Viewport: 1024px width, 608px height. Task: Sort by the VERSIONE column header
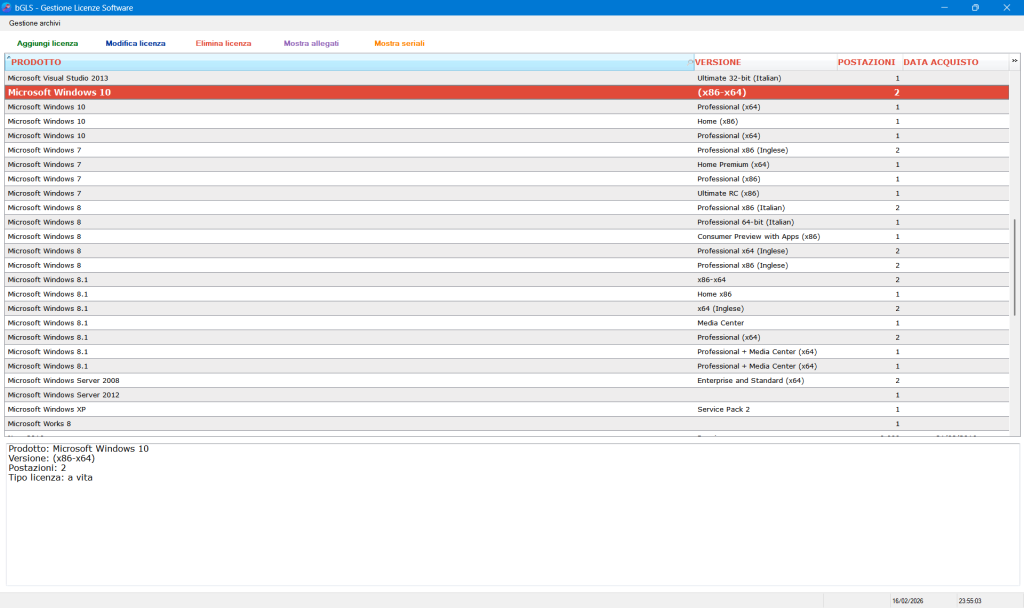765,62
